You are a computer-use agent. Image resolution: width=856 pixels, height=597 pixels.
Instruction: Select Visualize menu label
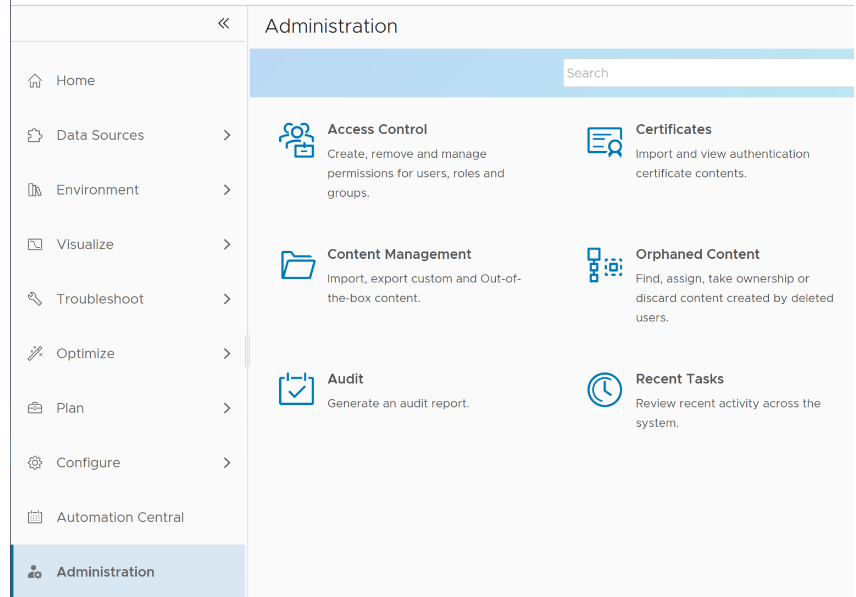(x=85, y=244)
